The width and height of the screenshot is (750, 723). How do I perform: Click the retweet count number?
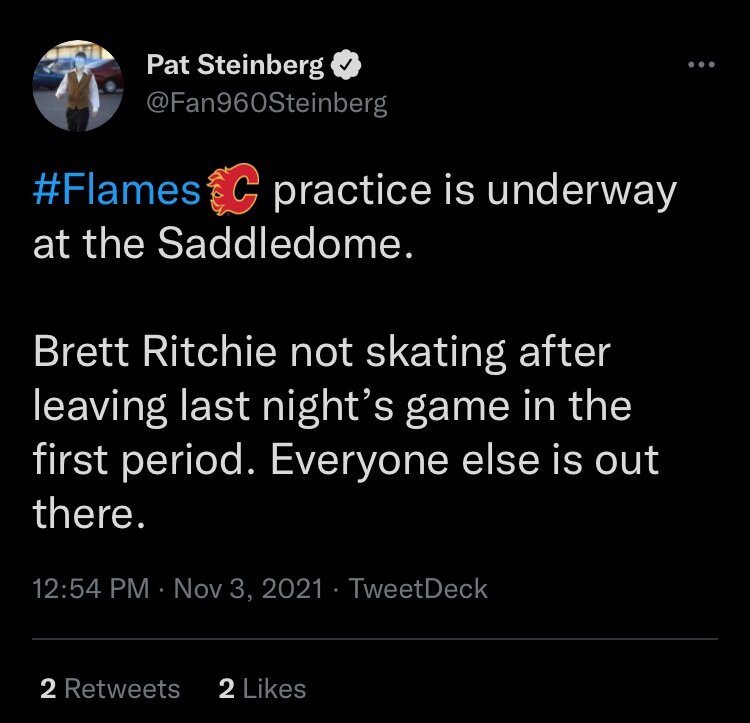coord(48,689)
